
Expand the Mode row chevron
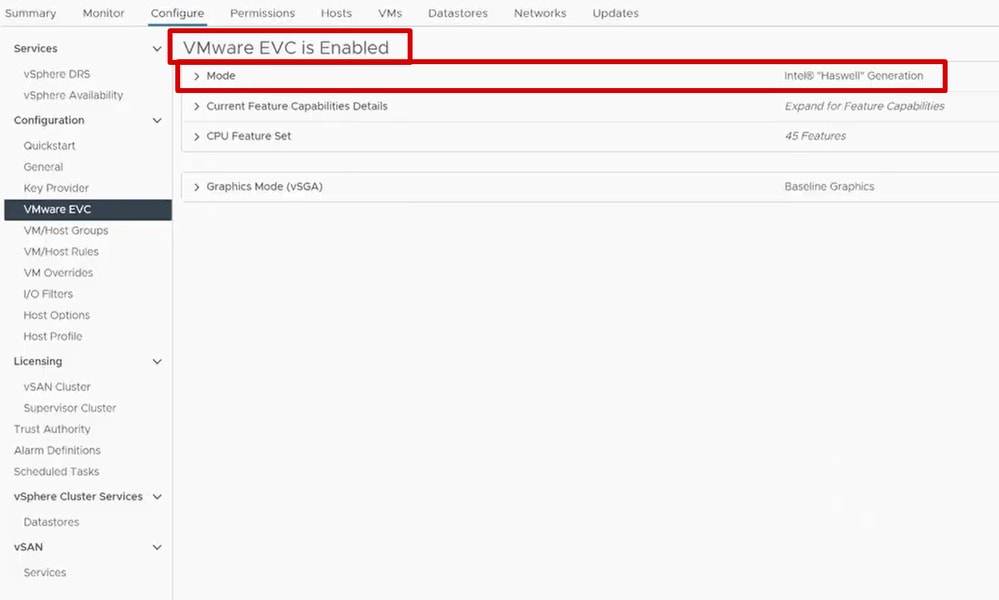tap(196, 76)
